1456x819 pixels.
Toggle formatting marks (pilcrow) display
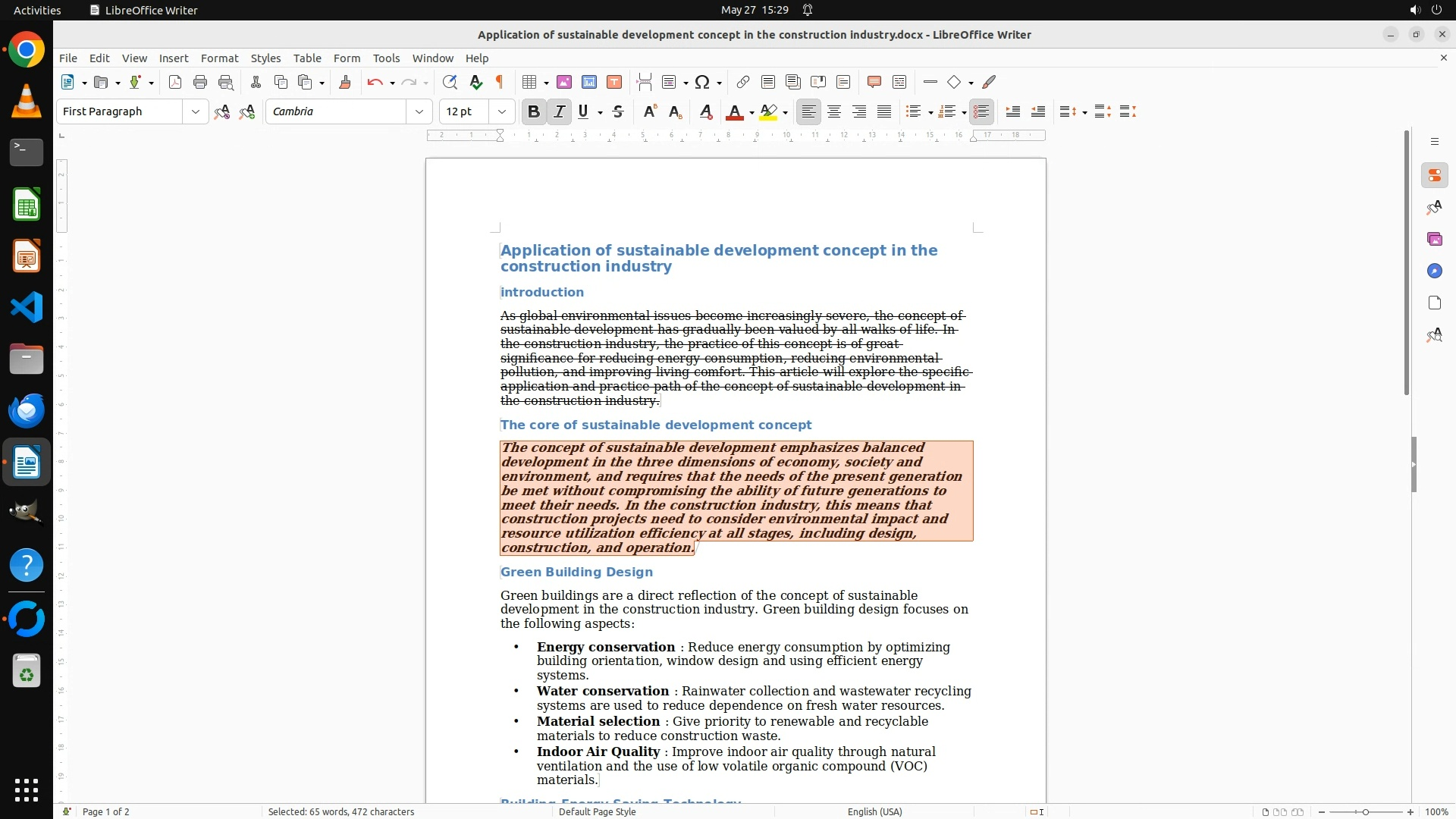[500, 83]
